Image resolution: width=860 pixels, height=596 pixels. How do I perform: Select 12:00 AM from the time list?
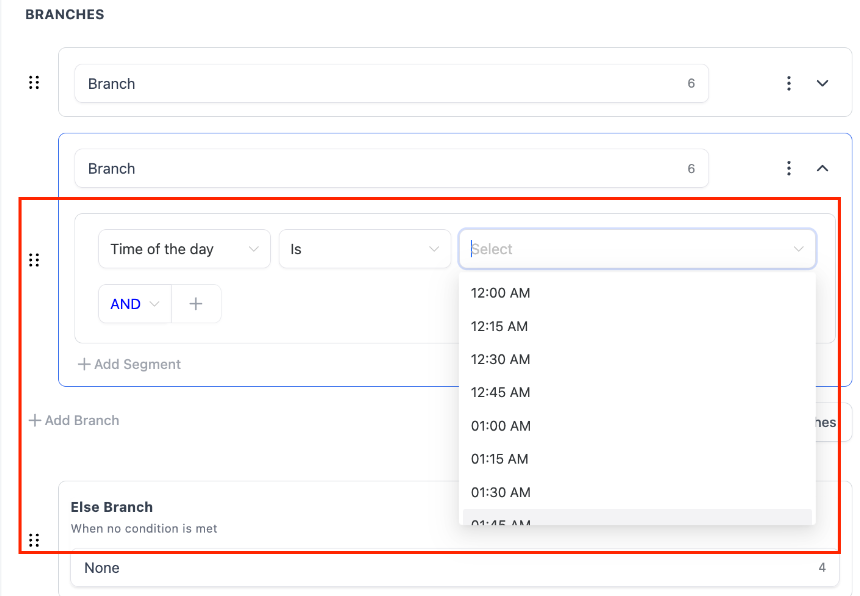500,293
